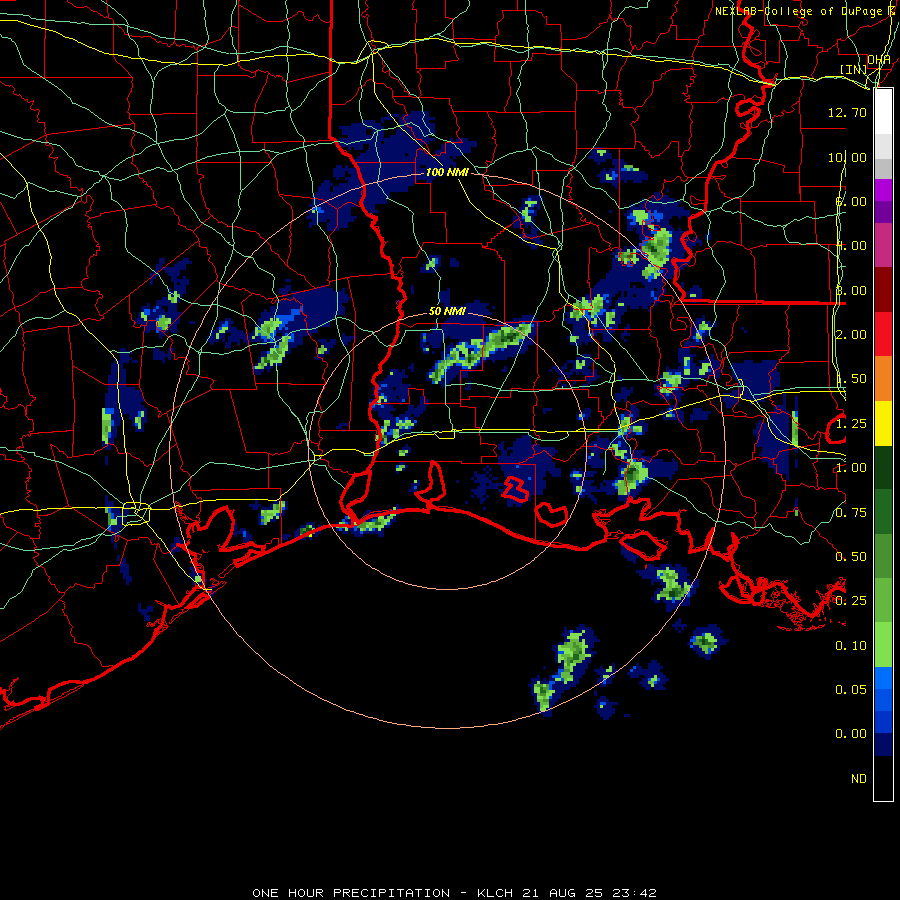Click the OHA product label

pyautogui.click(x=878, y=59)
